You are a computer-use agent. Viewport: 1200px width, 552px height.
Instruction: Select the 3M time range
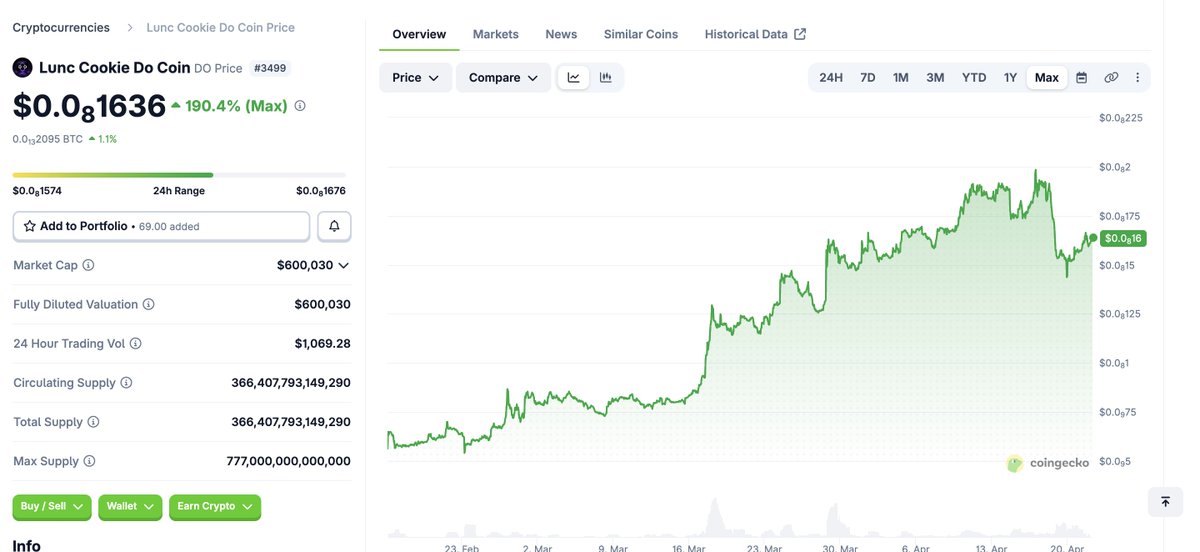(935, 77)
